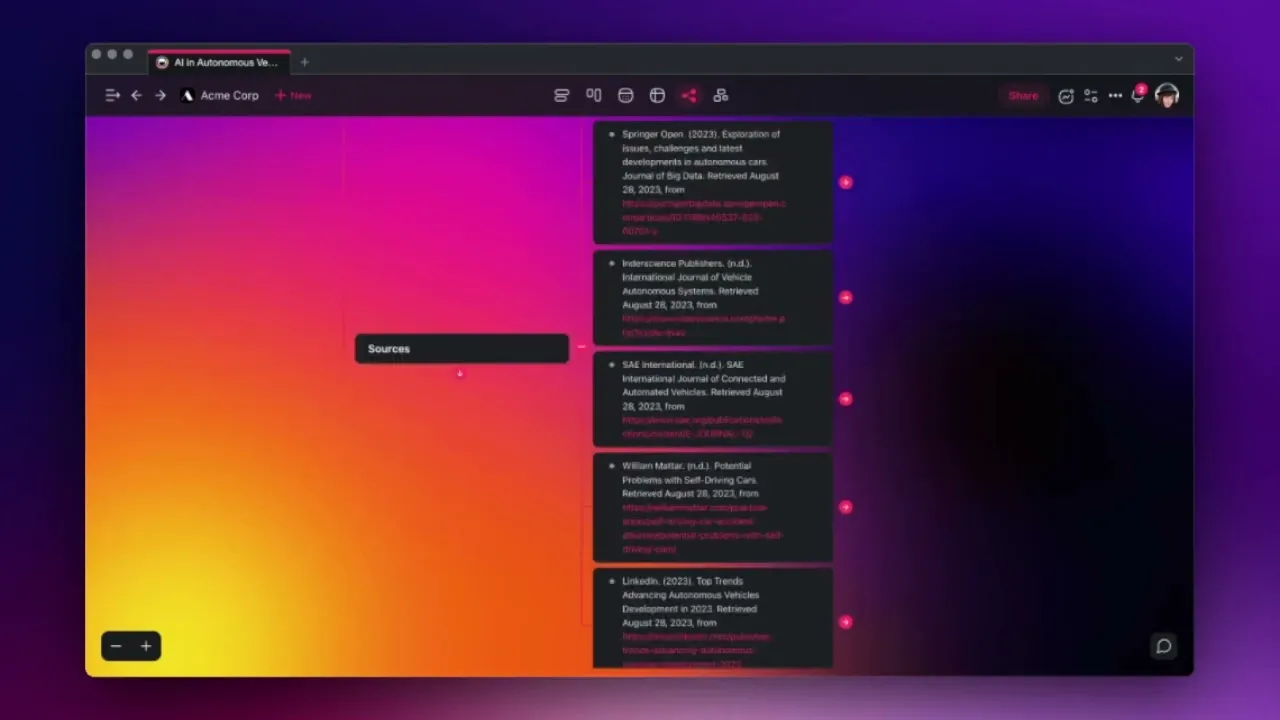This screenshot has width=1280, height=720.
Task: Expand the LinkedIn source node
Action: pos(846,622)
